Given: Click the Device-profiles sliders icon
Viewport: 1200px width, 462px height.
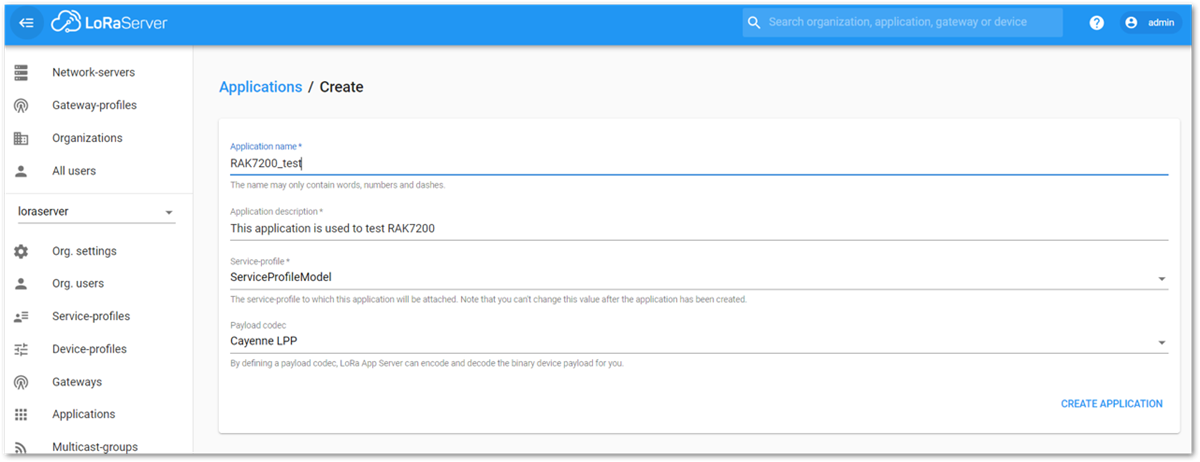Looking at the screenshot, I should tap(21, 349).
